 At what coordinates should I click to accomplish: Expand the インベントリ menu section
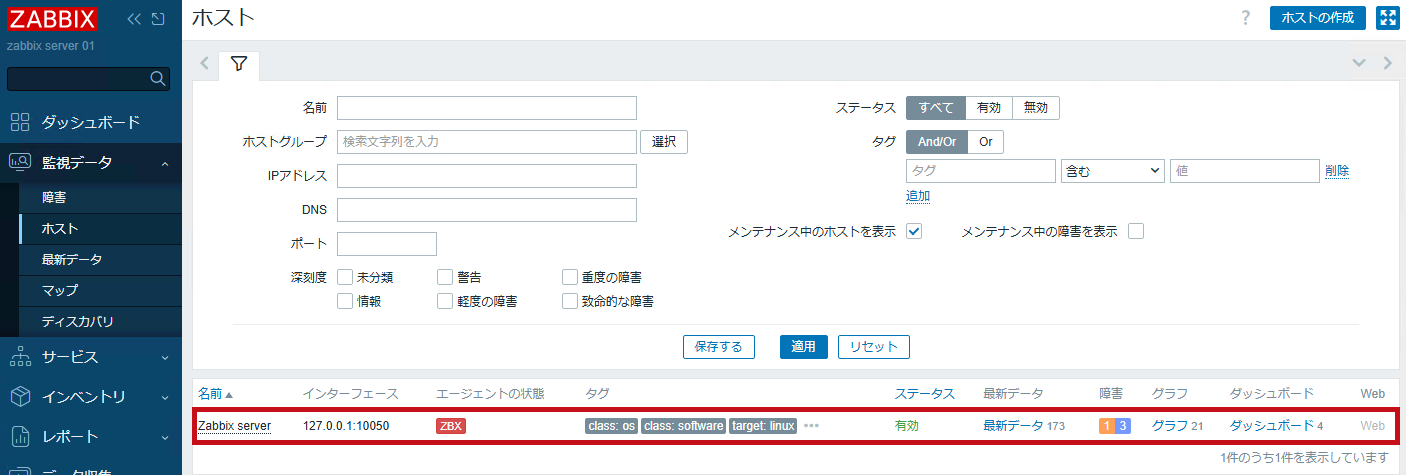coord(90,396)
